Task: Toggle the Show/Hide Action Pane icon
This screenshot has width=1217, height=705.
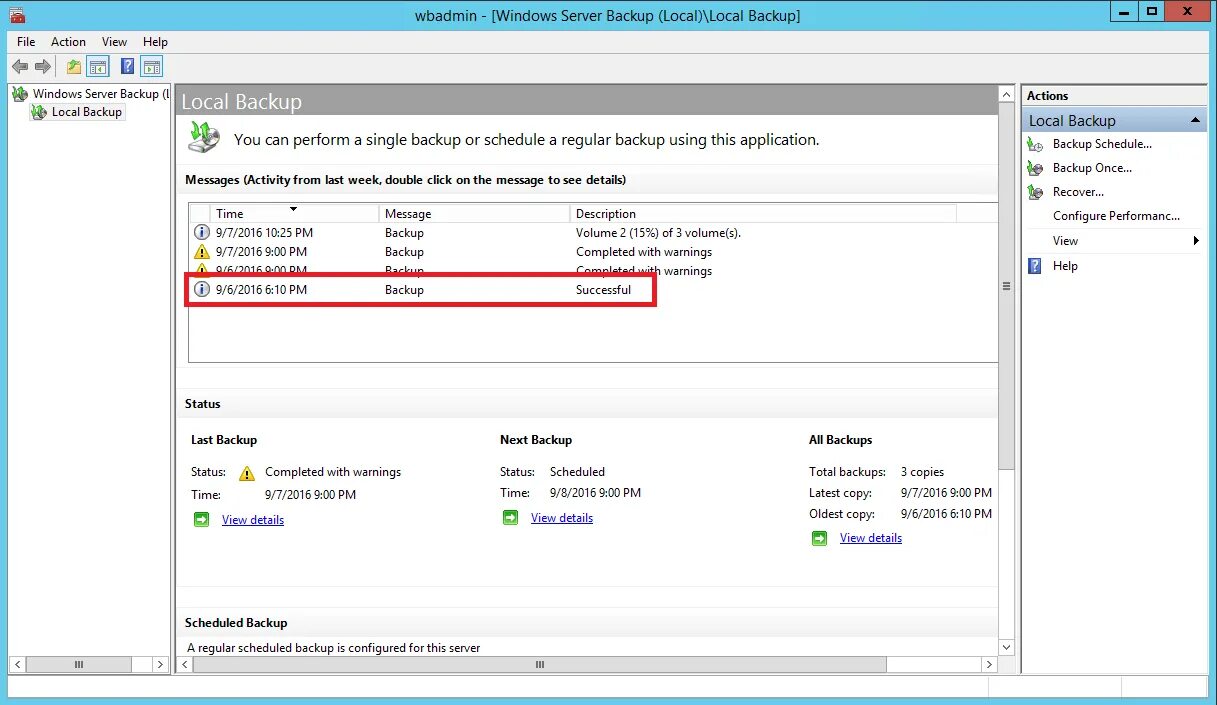Action: 151,67
